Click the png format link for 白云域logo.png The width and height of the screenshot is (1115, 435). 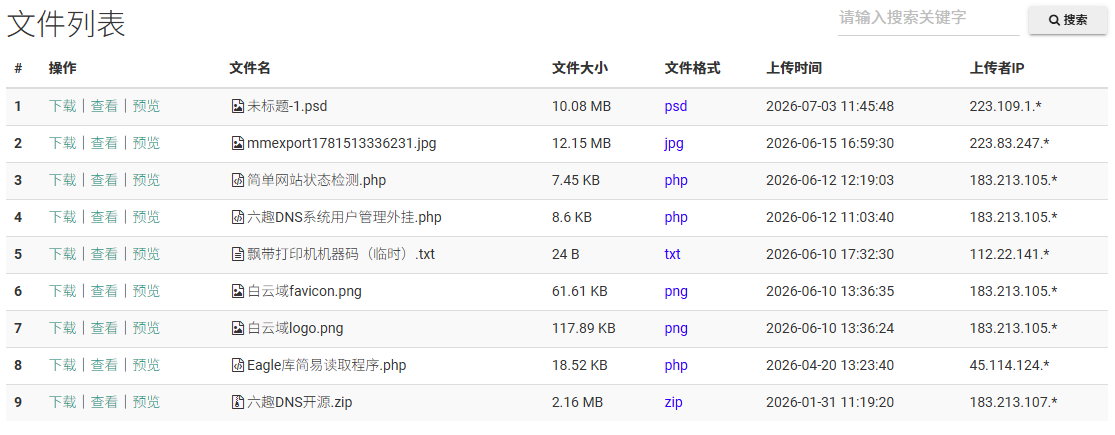tap(676, 328)
